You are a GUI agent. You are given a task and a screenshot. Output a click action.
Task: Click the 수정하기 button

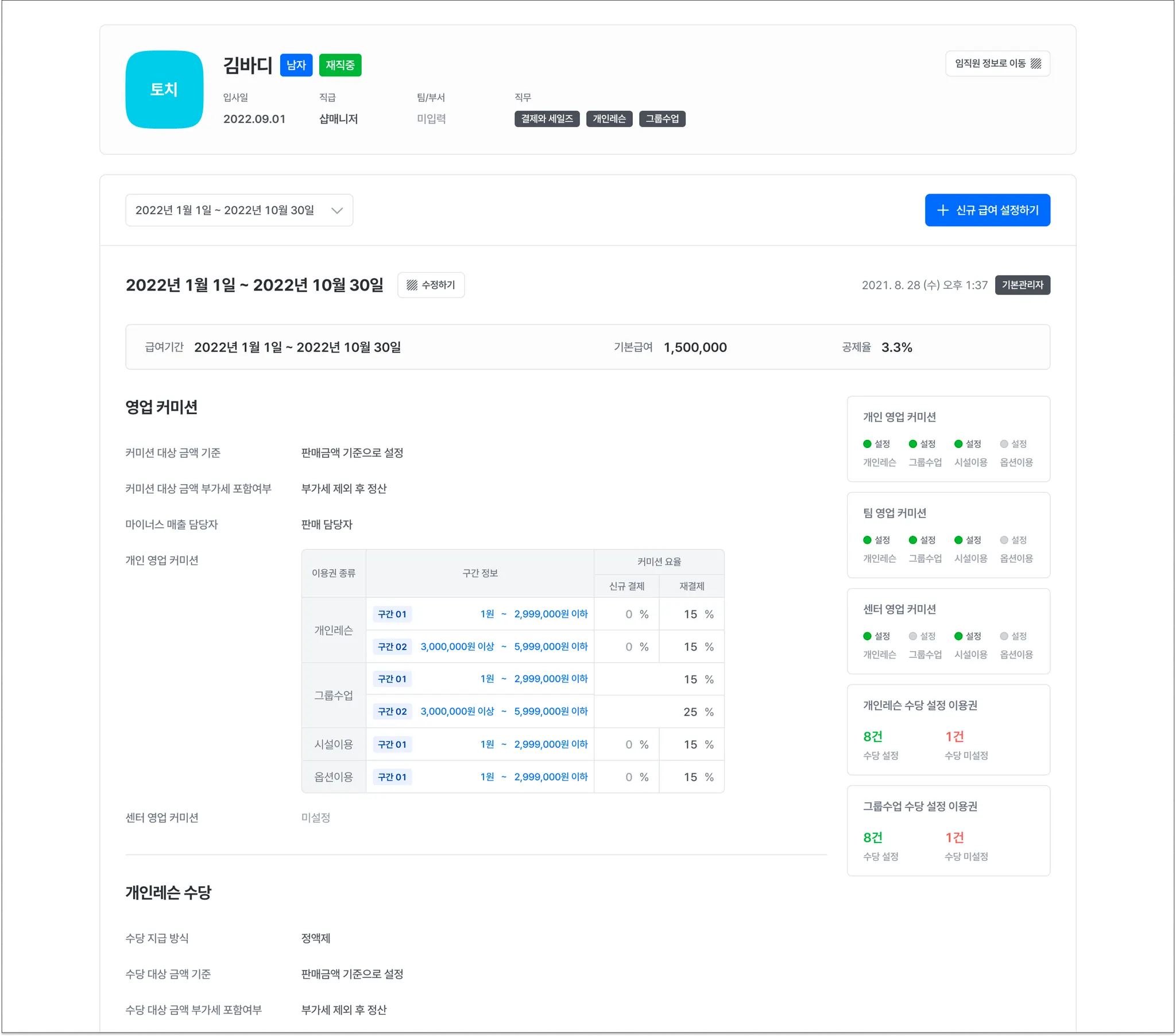[431, 285]
